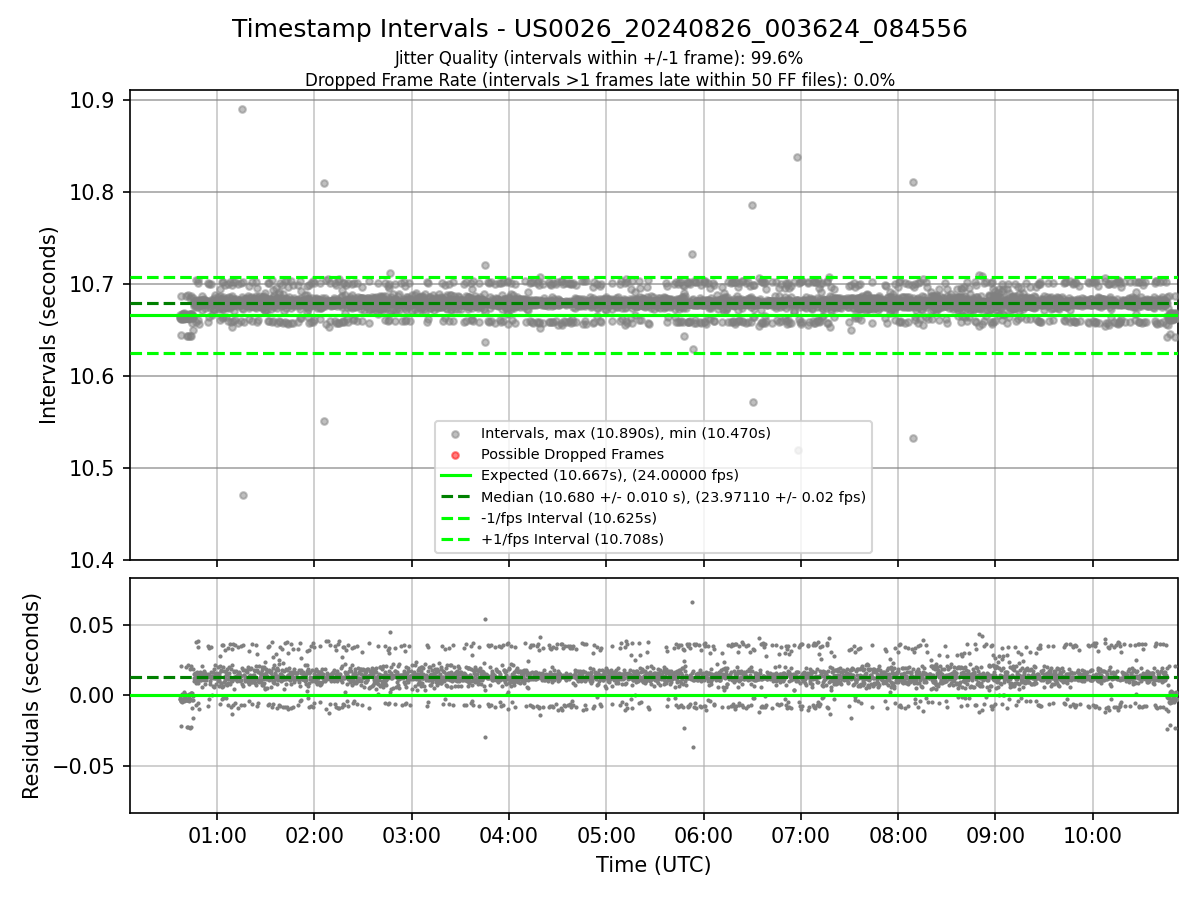Click the plot title 'Timestamp Intervals - US0026_20240826_003624_084556'
Image resolution: width=1200 pixels, height=900 pixels.
pyautogui.click(x=600, y=29)
